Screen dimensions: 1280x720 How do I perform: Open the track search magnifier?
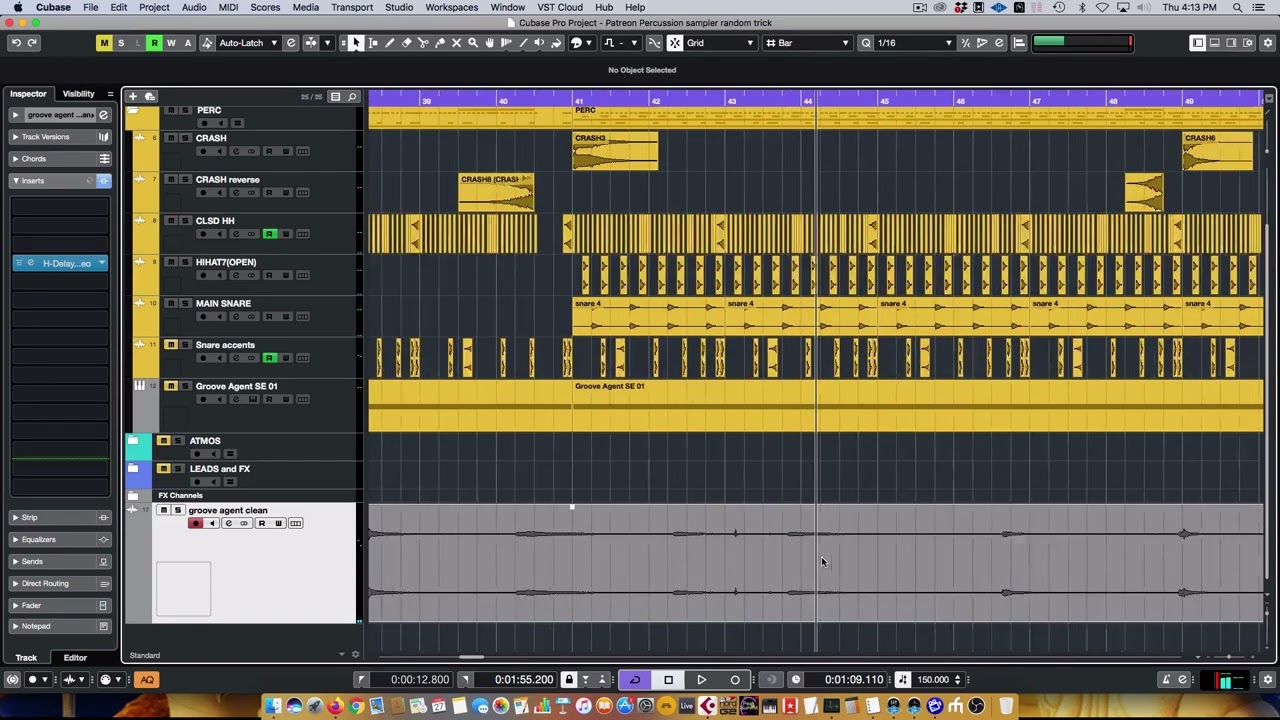352,97
